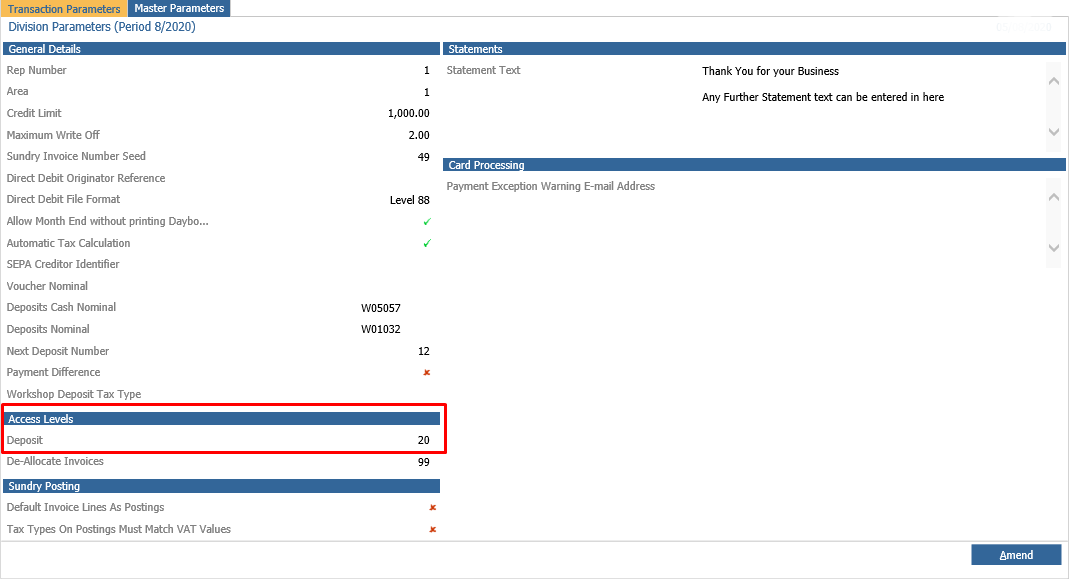Collapse the General Details section
Screen dimensions: 1072x583
click(x=222, y=48)
